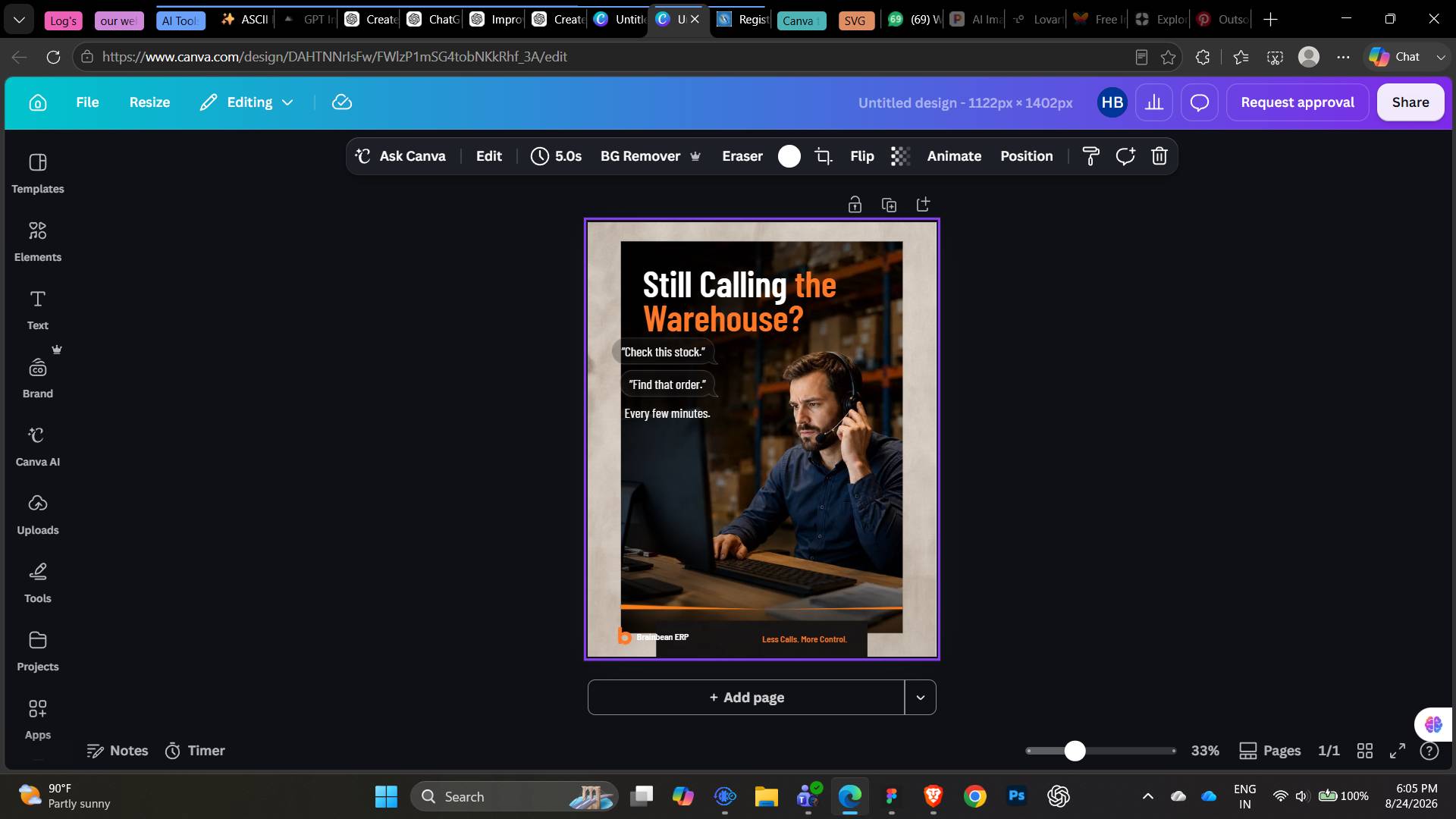Image resolution: width=1456 pixels, height=819 pixels.
Task: Expand the Add page options arrow
Action: pos(921,698)
